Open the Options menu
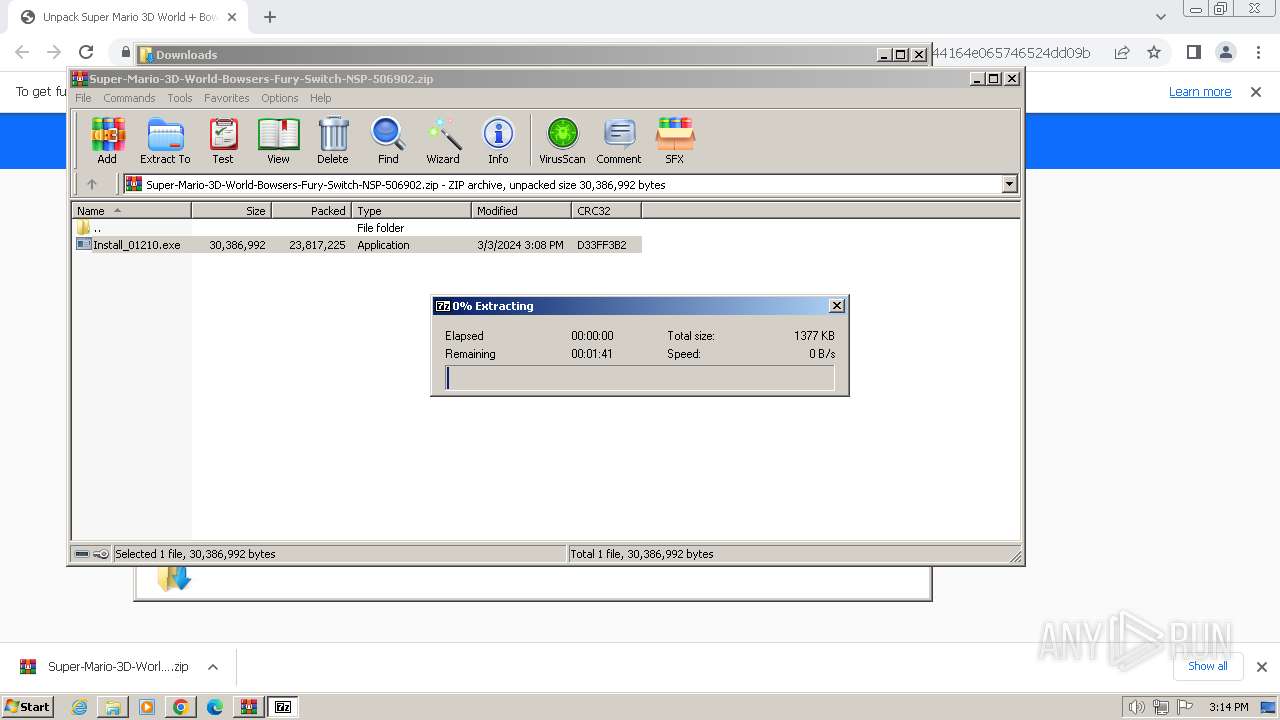 280,98
